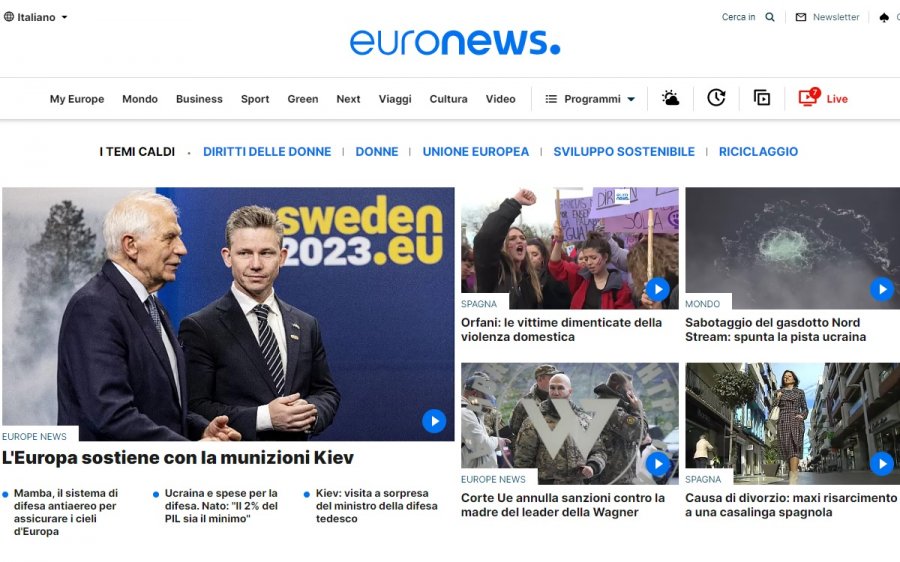Open the search magnifier icon
The width and height of the screenshot is (900, 562).
point(770,17)
